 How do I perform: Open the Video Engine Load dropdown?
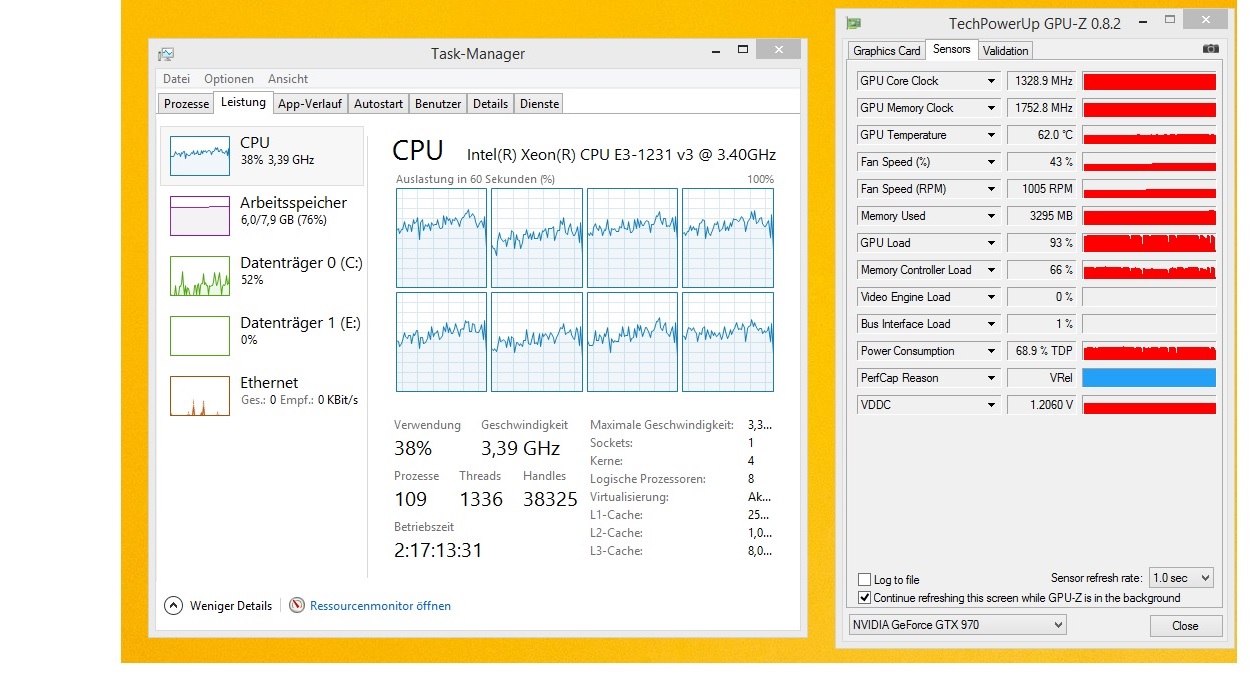point(991,297)
